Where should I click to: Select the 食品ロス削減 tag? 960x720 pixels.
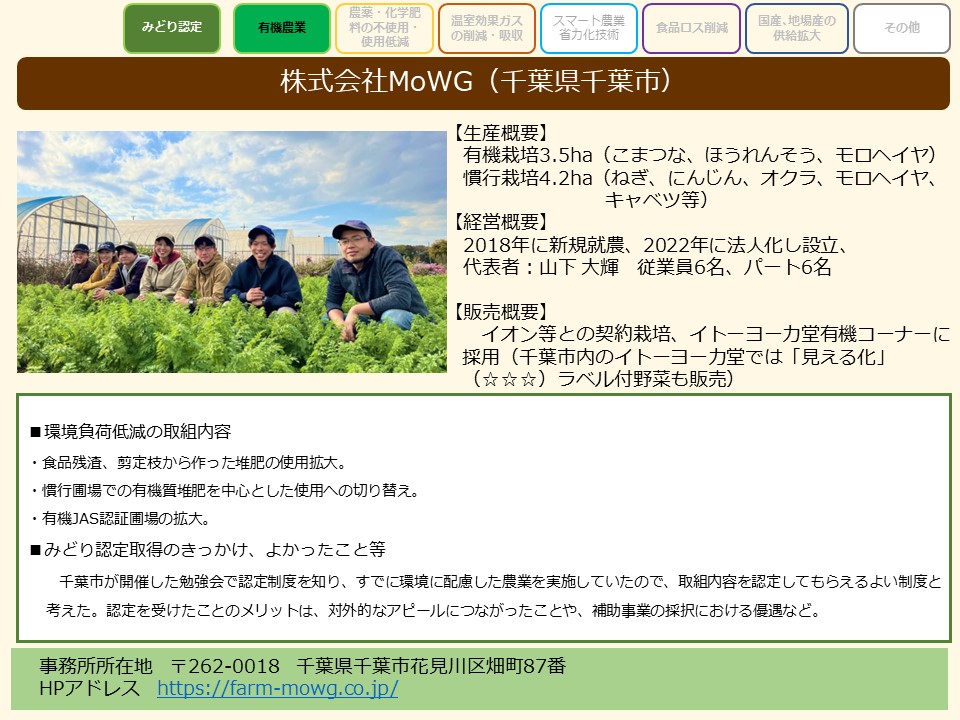click(x=692, y=28)
